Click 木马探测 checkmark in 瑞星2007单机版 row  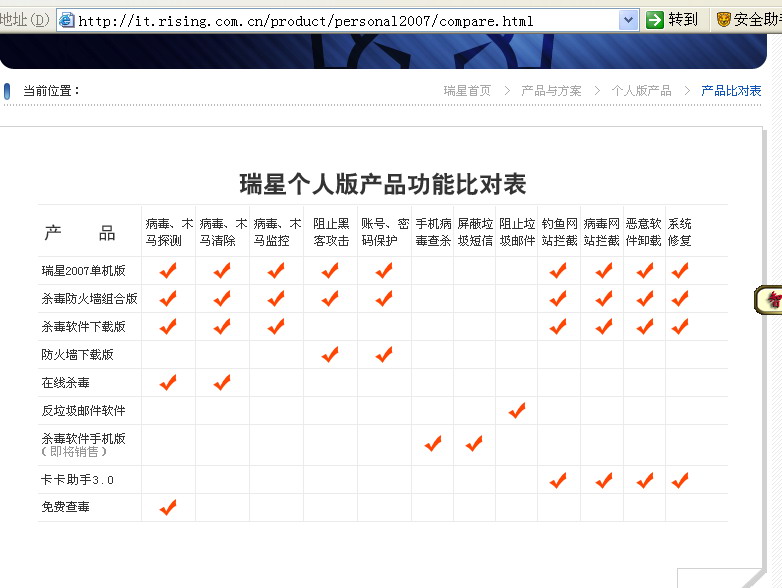tap(168, 271)
